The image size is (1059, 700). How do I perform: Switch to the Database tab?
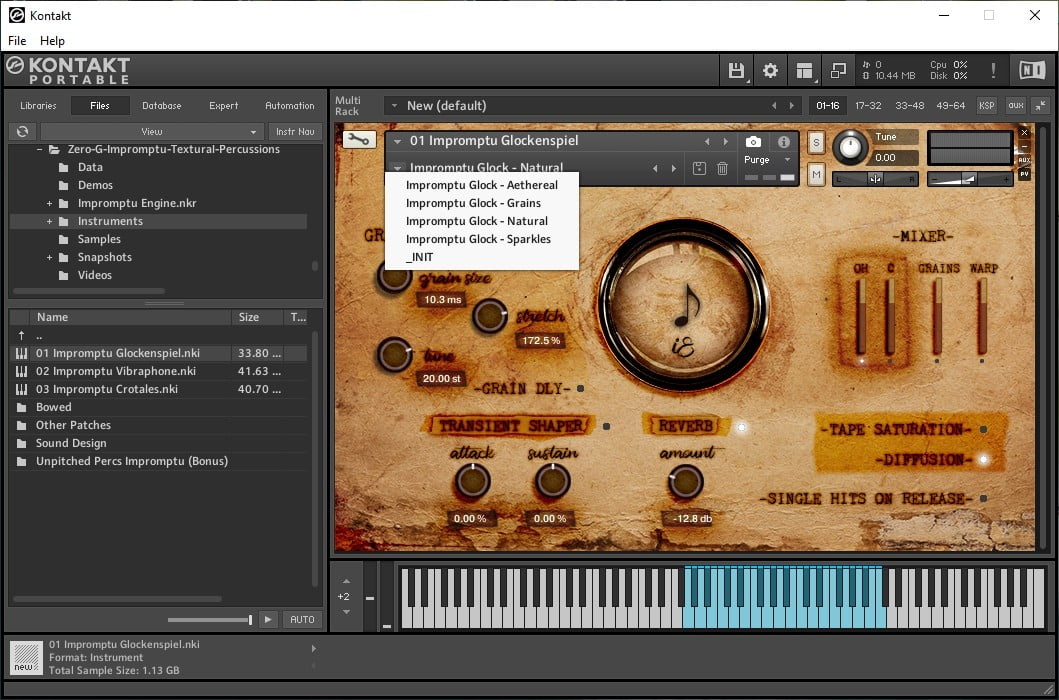click(x=161, y=105)
